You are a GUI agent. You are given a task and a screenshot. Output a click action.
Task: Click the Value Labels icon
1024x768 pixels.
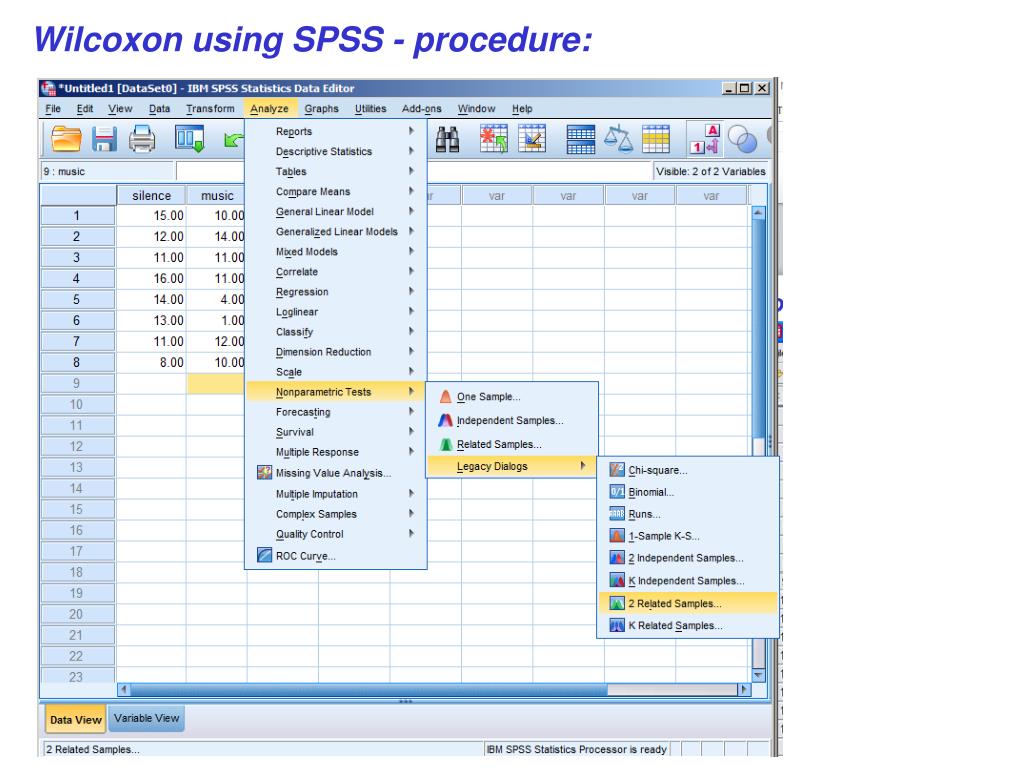705,139
